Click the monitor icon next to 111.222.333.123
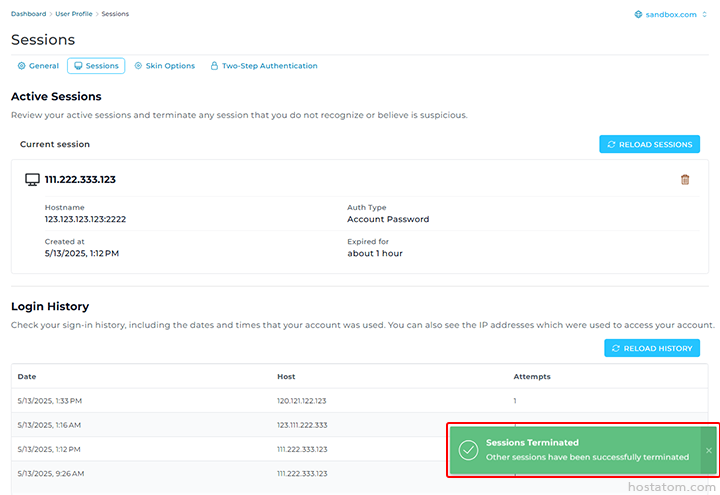The height and width of the screenshot is (495, 720). [32, 180]
